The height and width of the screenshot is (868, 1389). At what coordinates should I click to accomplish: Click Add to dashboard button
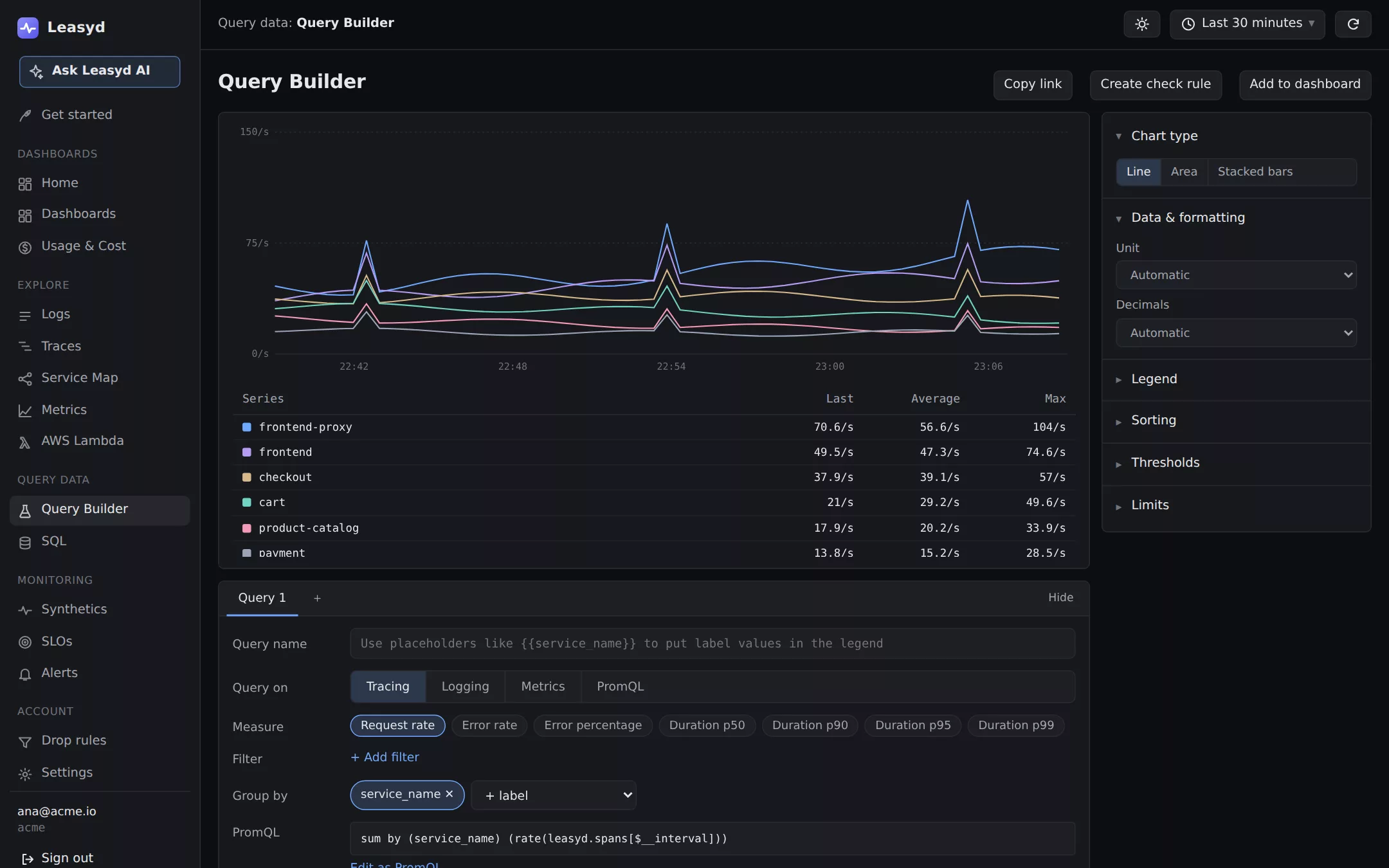(x=1305, y=85)
